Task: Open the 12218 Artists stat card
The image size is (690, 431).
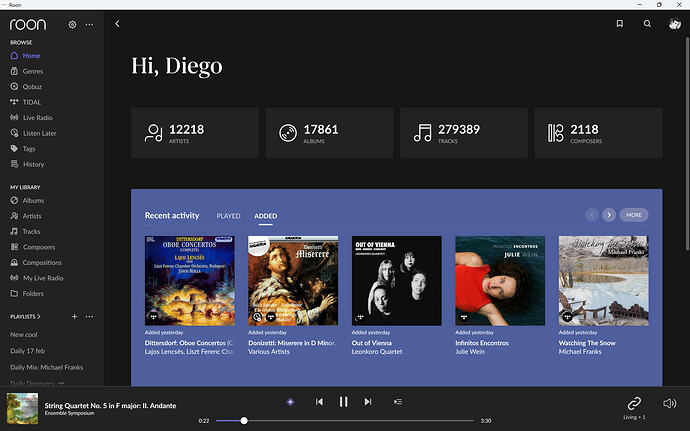Action: click(195, 133)
